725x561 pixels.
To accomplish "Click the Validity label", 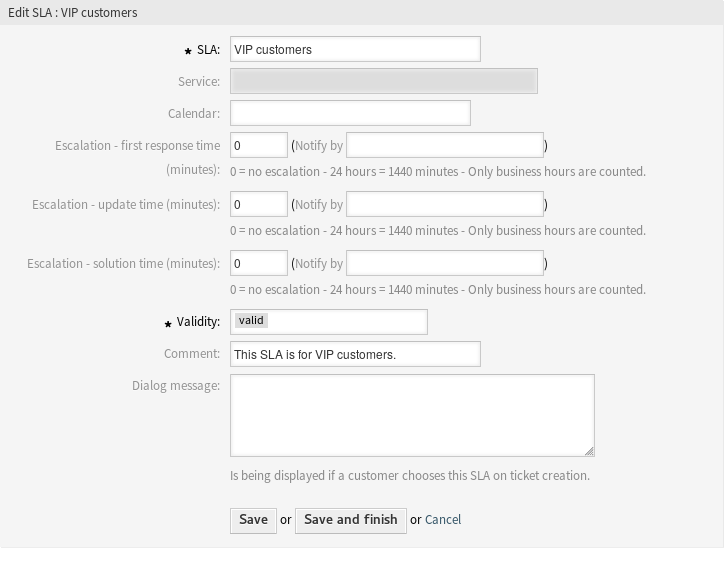I will [198, 322].
